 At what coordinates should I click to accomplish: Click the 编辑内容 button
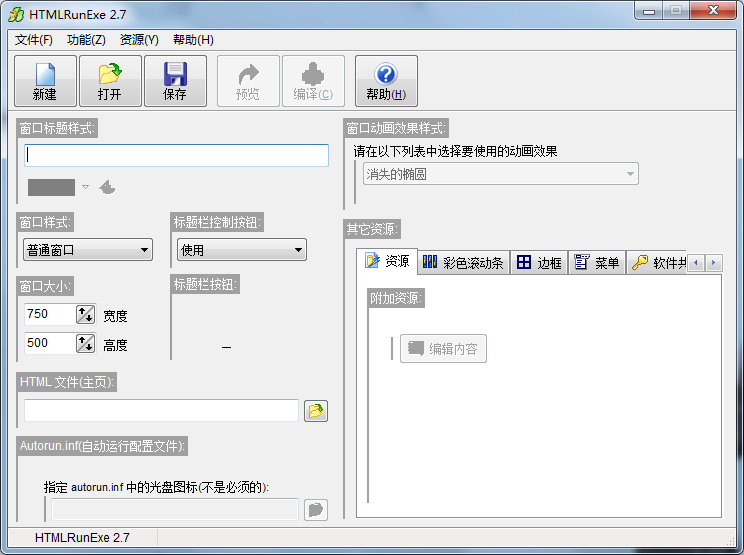[443, 349]
